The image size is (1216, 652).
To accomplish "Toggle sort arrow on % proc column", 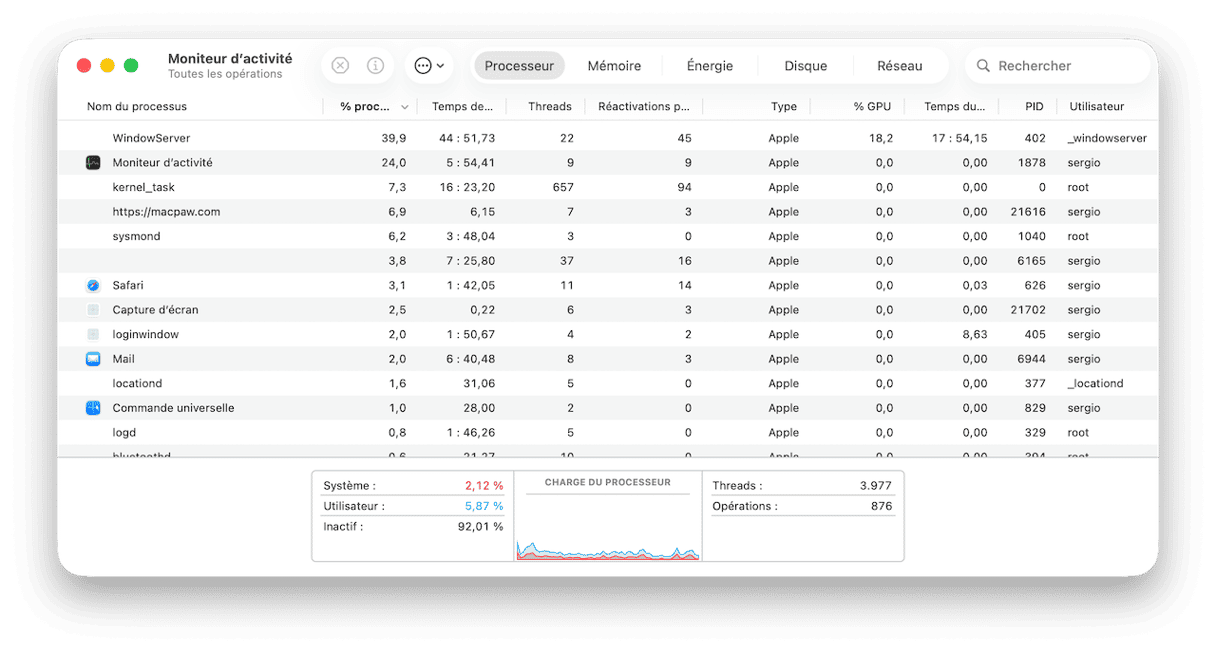I will 405,107.
